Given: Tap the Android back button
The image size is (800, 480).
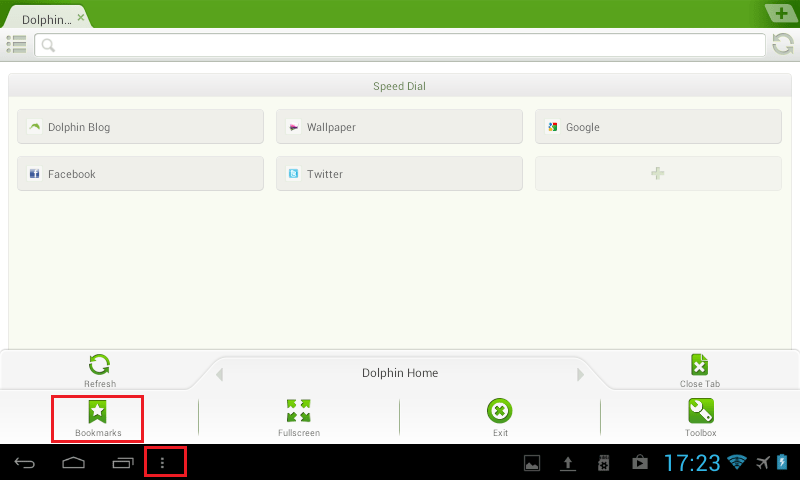Looking at the screenshot, I should click(24, 463).
